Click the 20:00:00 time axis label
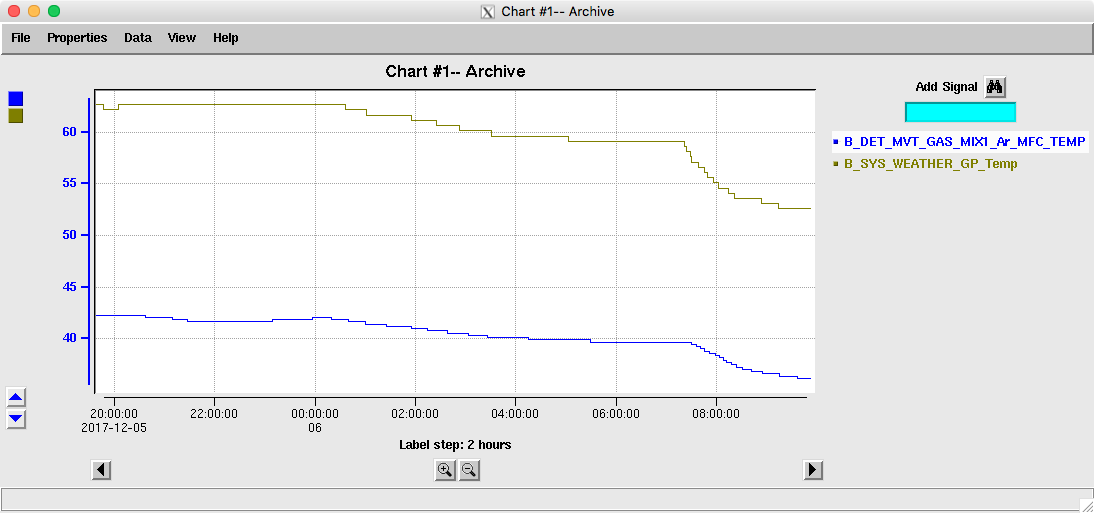Image resolution: width=1094 pixels, height=513 pixels. [114, 414]
